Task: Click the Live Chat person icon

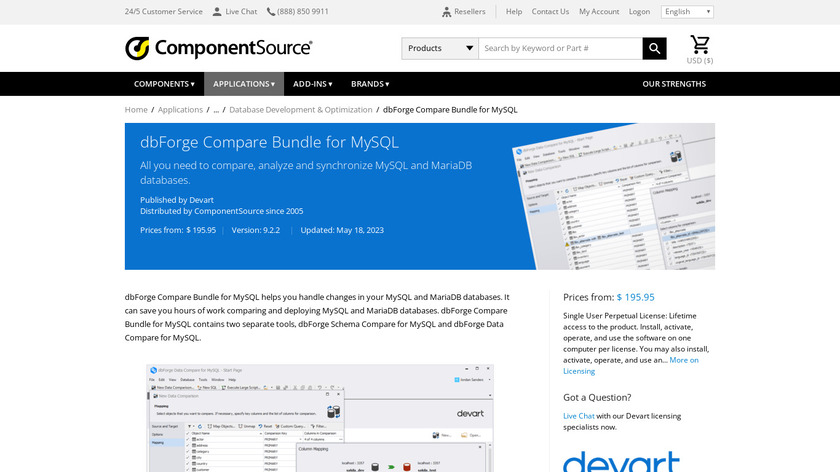Action: click(217, 12)
